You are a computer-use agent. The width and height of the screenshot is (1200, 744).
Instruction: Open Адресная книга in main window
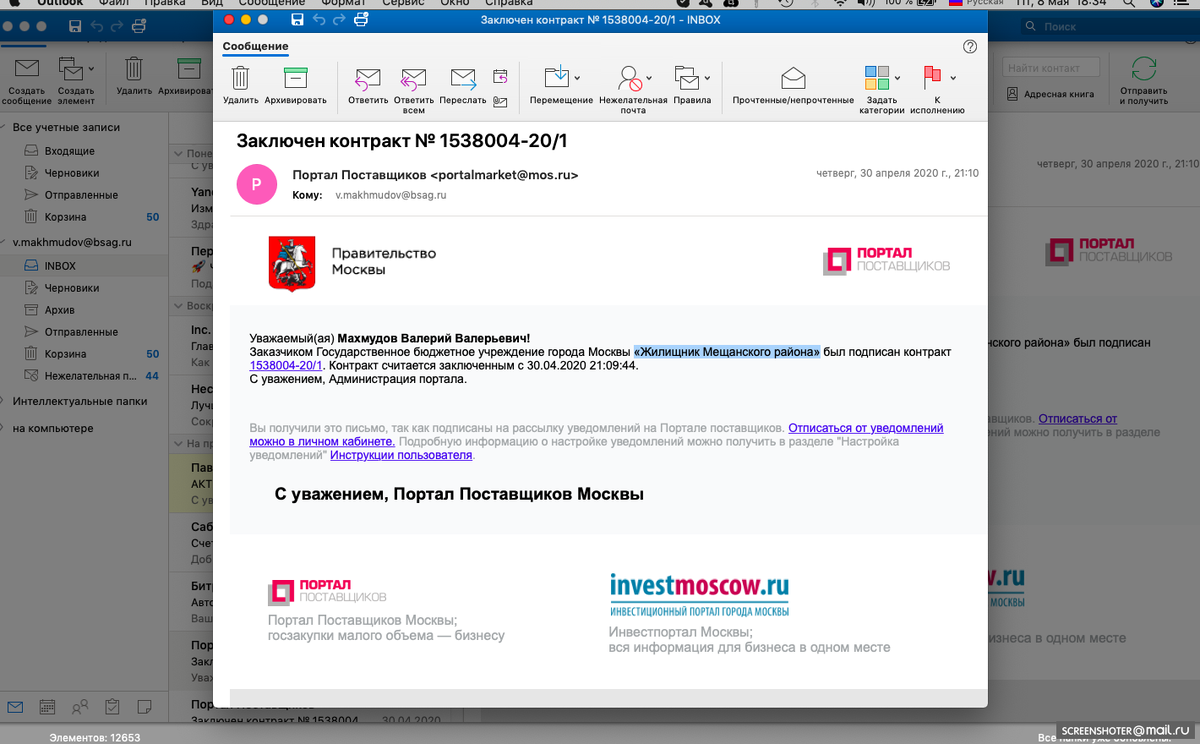tap(1051, 94)
